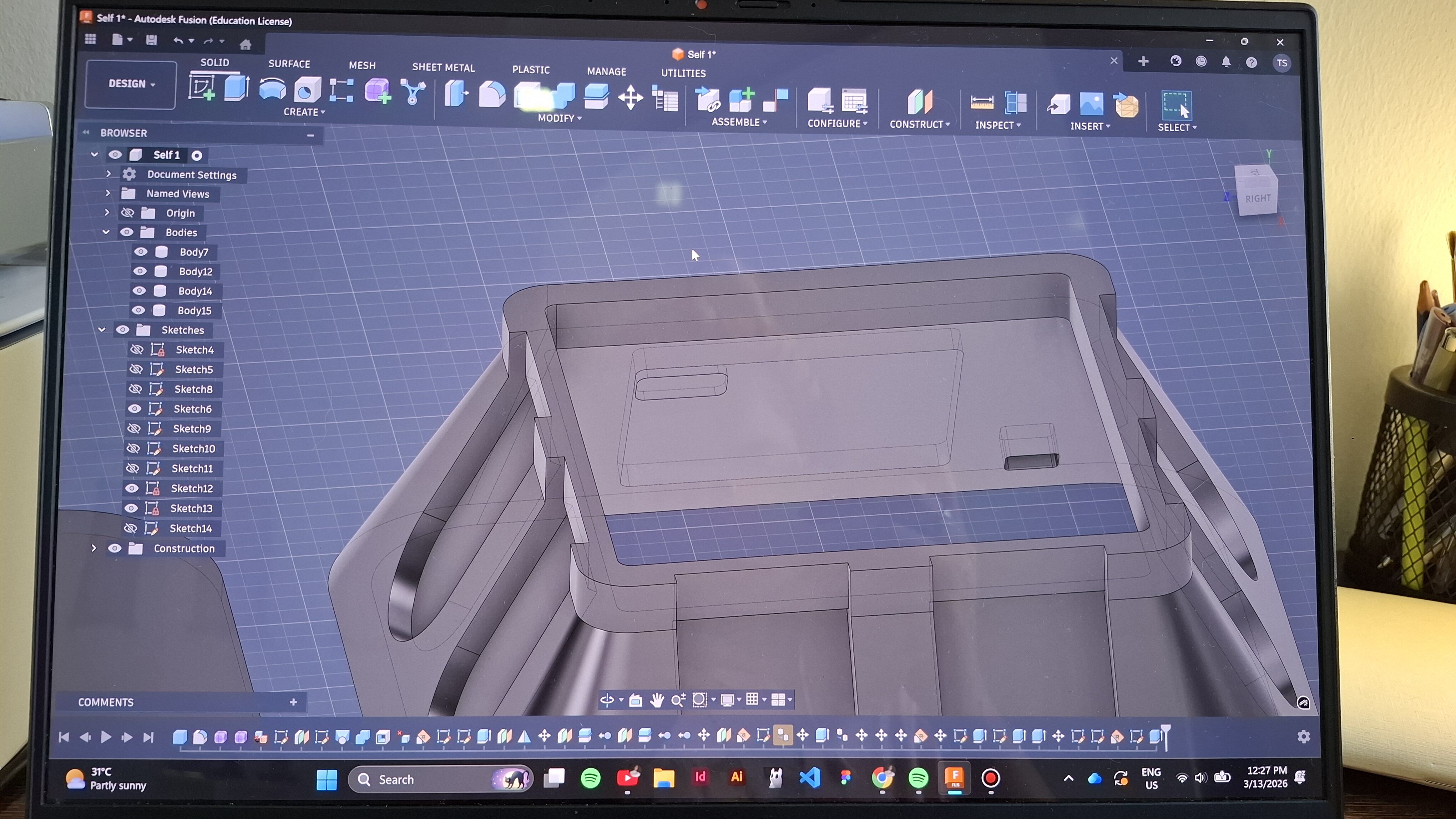1456x819 pixels.
Task: Open the DESIGN workspace dropdown
Action: tap(131, 83)
